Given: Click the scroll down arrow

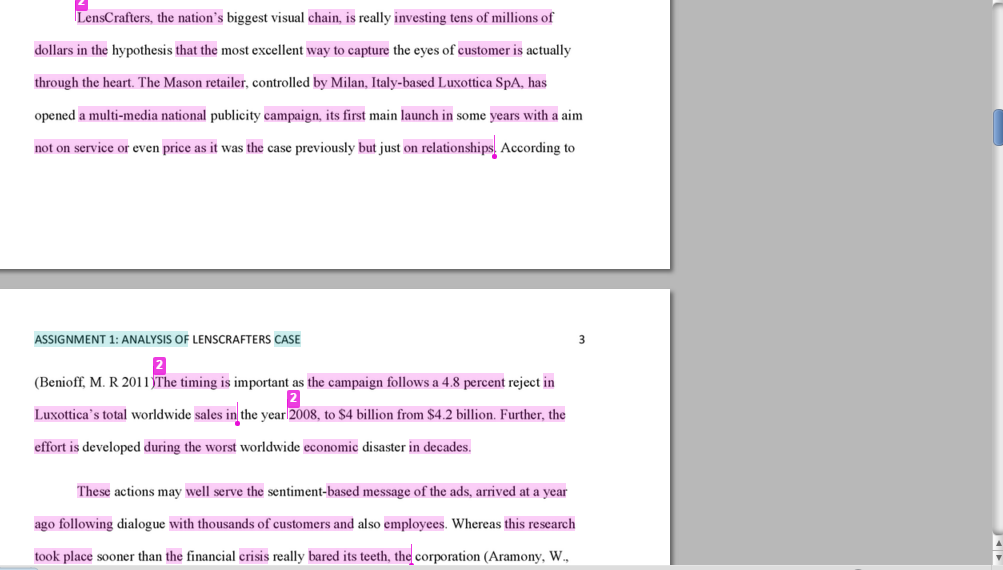Looking at the screenshot, I should [997, 557].
